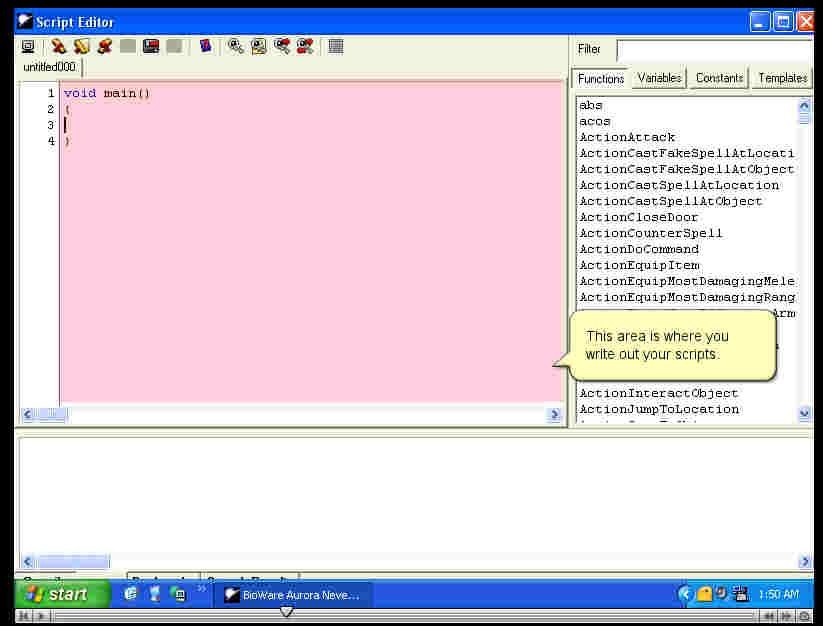Click the first magnifying glass toolbar icon

[x=236, y=46]
